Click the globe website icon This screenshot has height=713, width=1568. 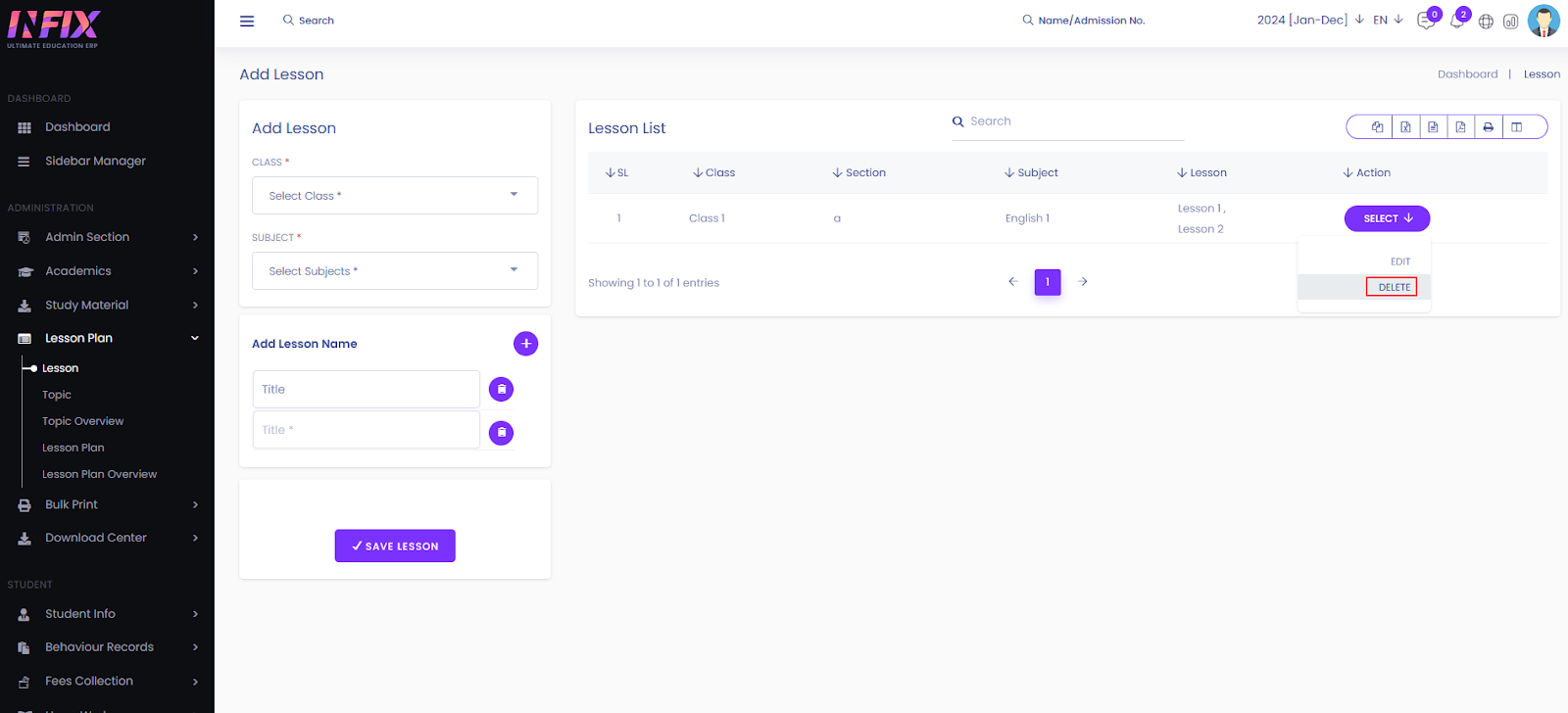click(1486, 22)
